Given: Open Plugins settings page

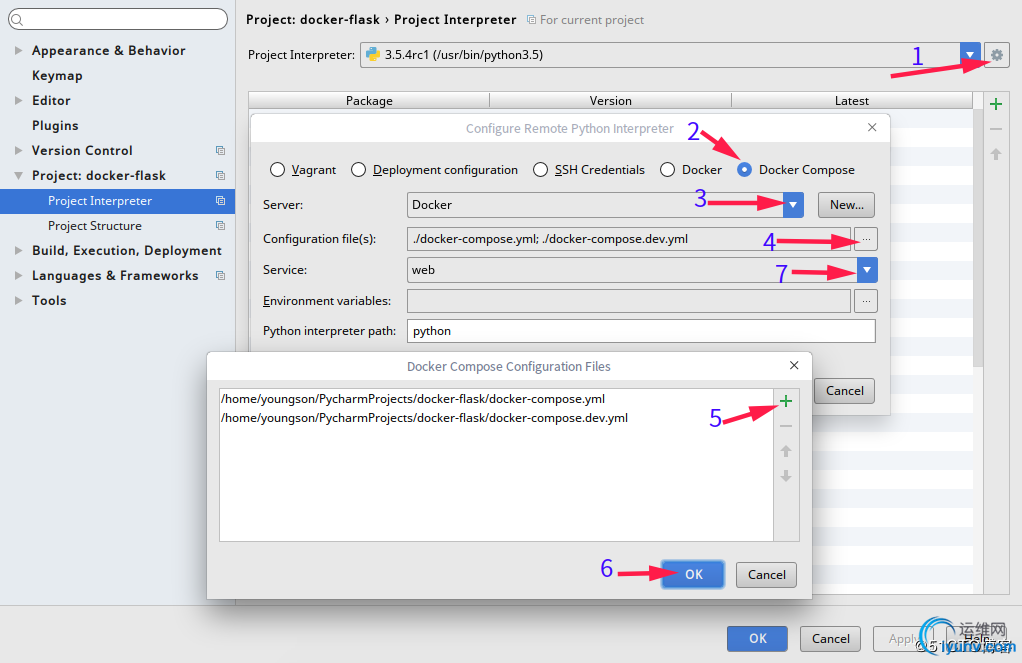Looking at the screenshot, I should [x=55, y=125].
